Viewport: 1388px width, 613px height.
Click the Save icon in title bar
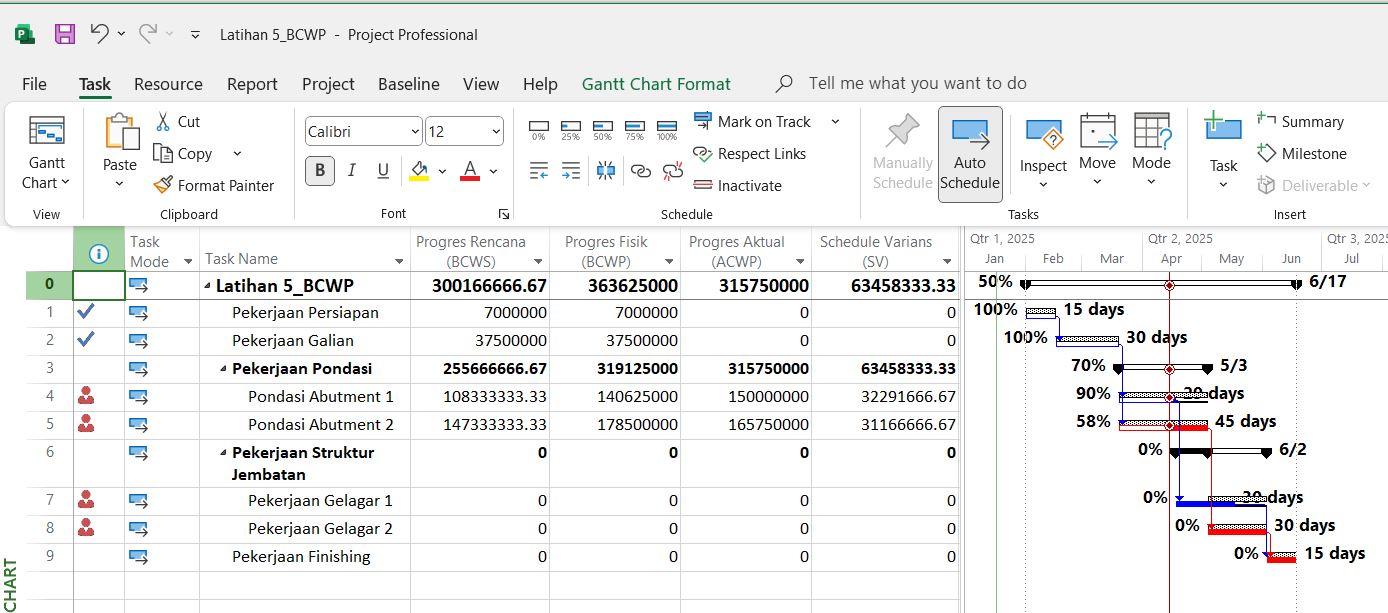pos(65,34)
